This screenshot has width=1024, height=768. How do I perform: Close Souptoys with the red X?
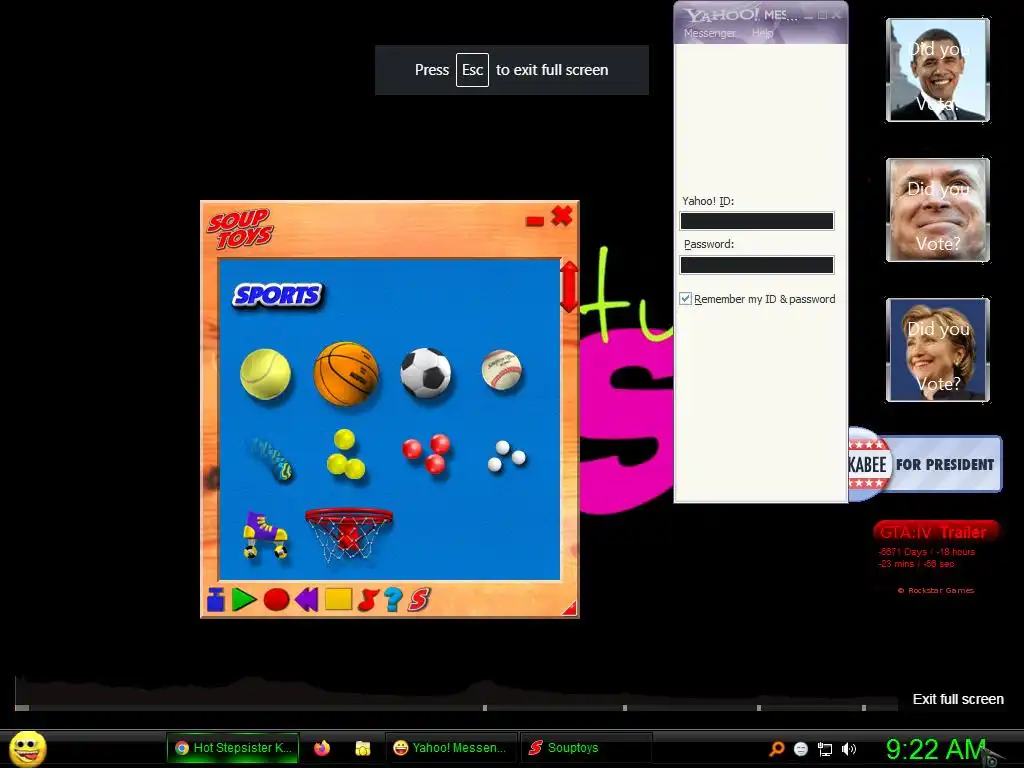[x=562, y=216]
